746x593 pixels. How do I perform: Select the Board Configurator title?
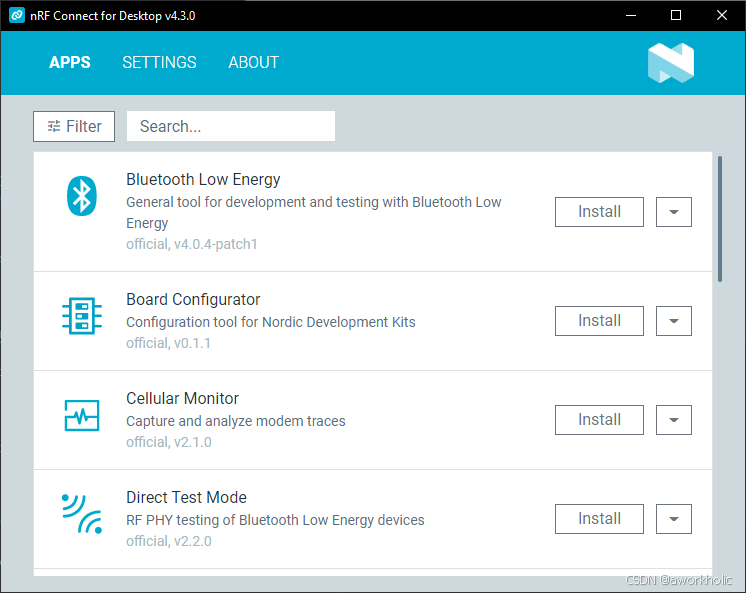tap(193, 299)
